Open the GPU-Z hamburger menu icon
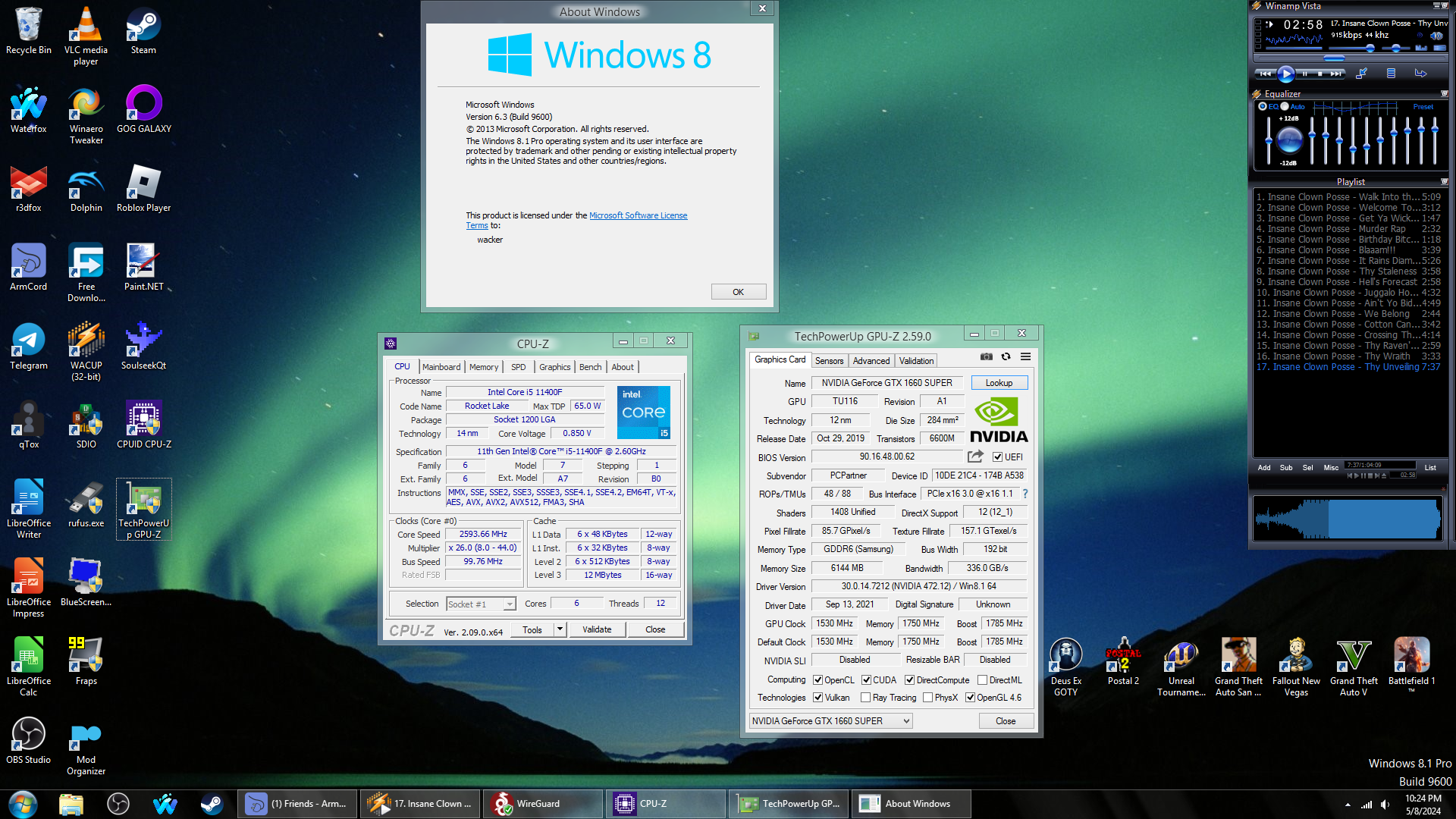 (1025, 356)
